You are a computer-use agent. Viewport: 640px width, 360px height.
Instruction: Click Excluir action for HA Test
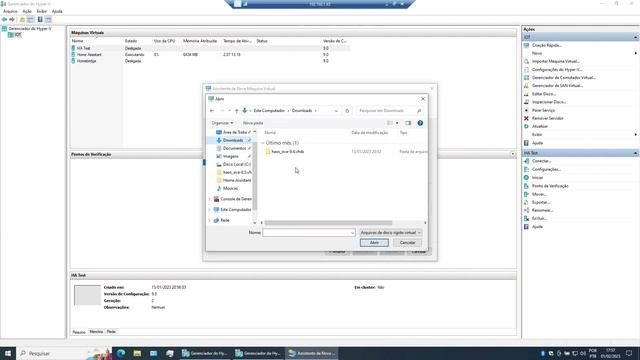(539, 218)
